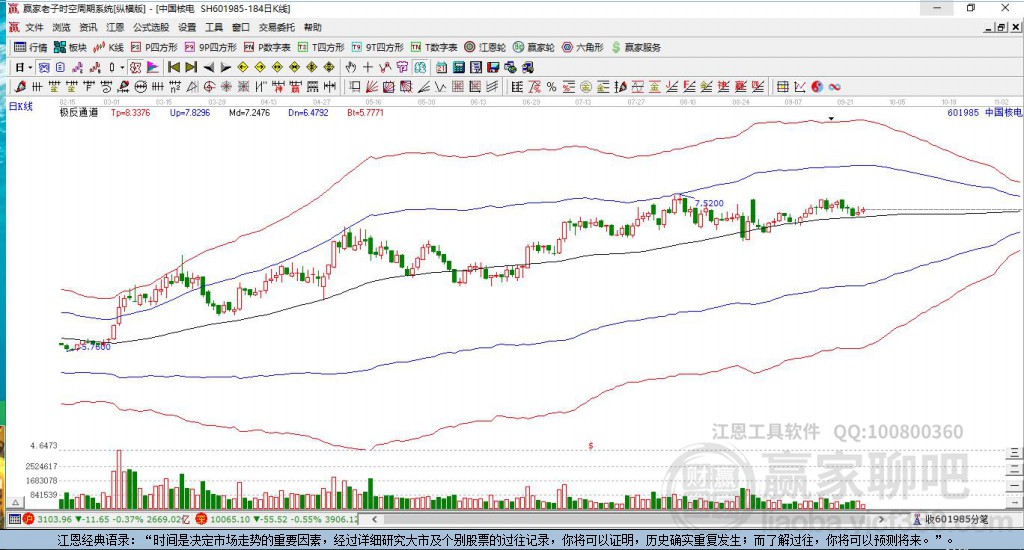This screenshot has height=550, width=1024.
Task: Click the red starburst icon
Action: (225, 86)
